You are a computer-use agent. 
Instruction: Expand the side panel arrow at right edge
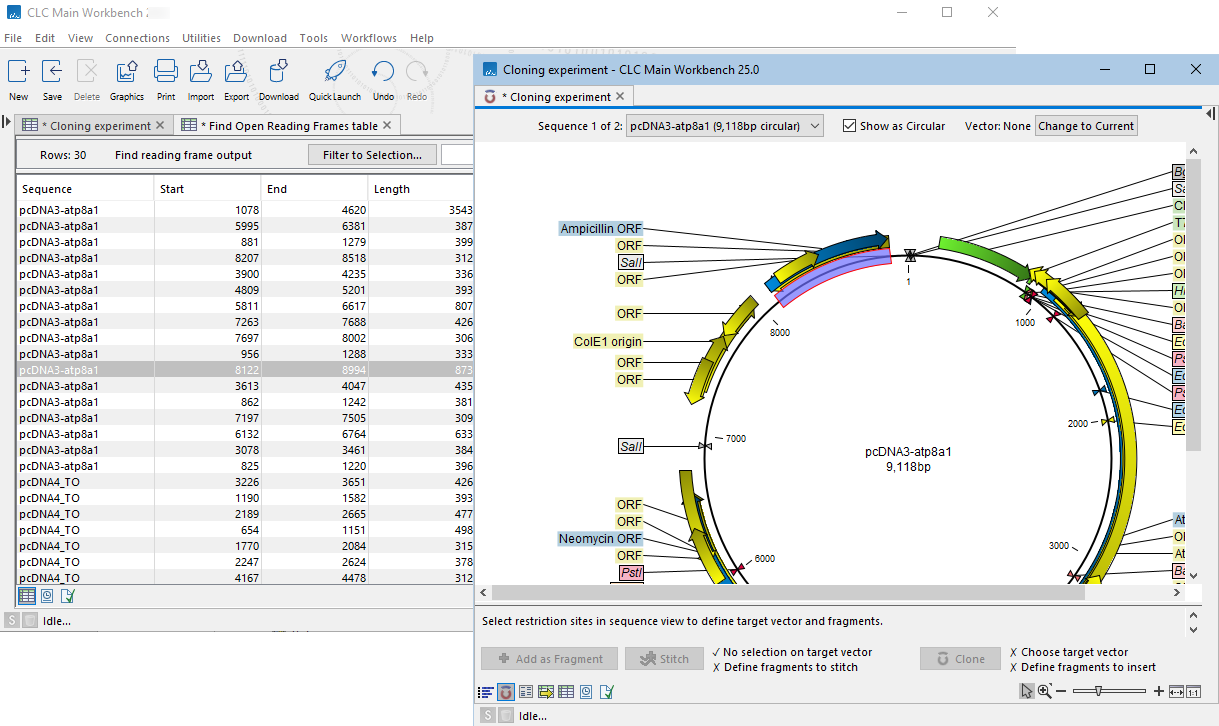[1211, 114]
